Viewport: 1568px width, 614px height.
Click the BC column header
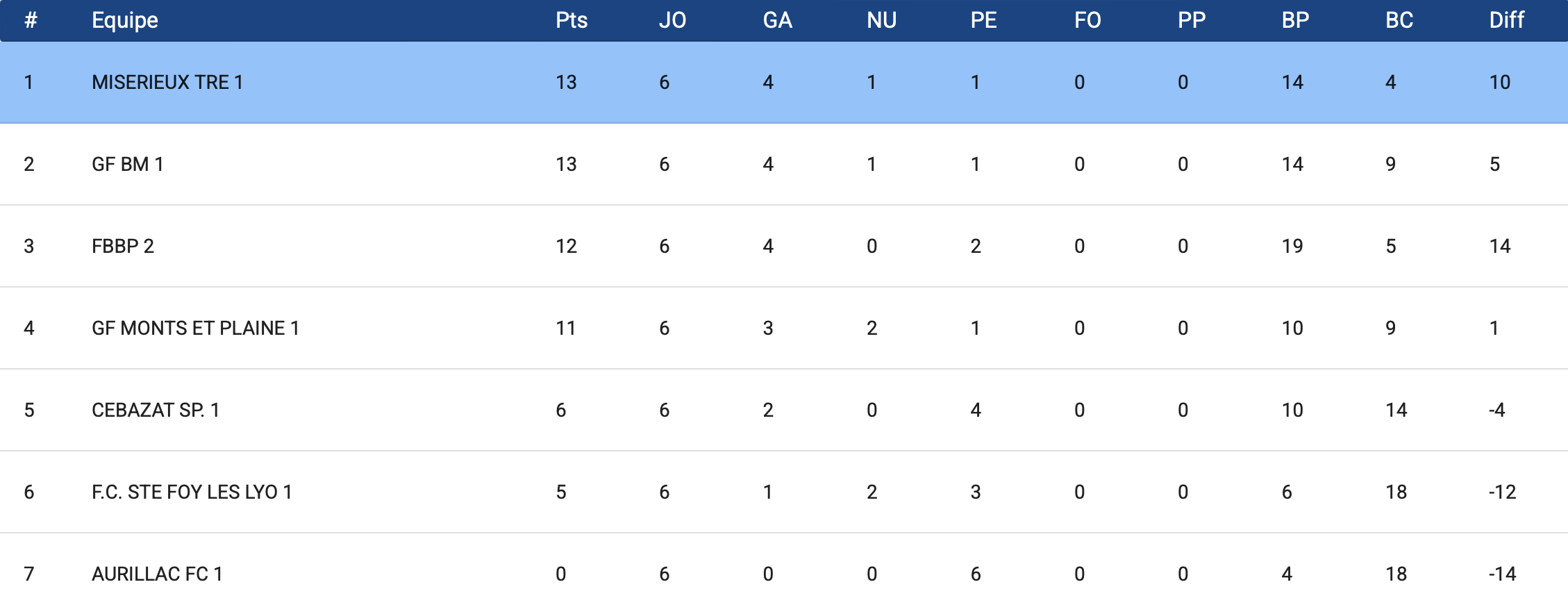tap(1399, 20)
